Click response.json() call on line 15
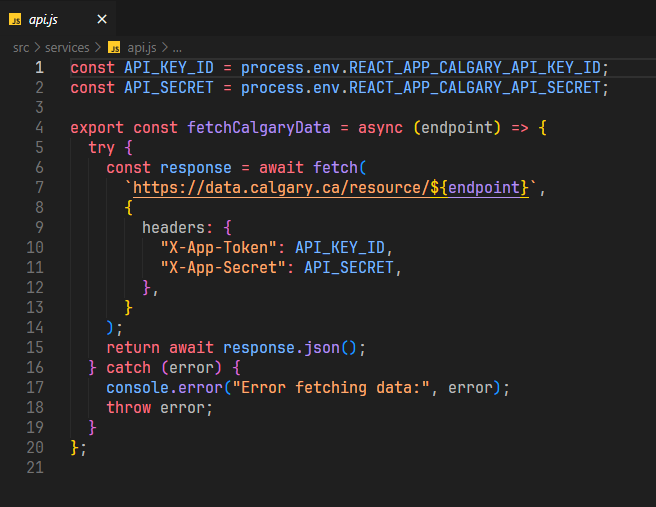Screen dimensions: 656x507 point(290,348)
